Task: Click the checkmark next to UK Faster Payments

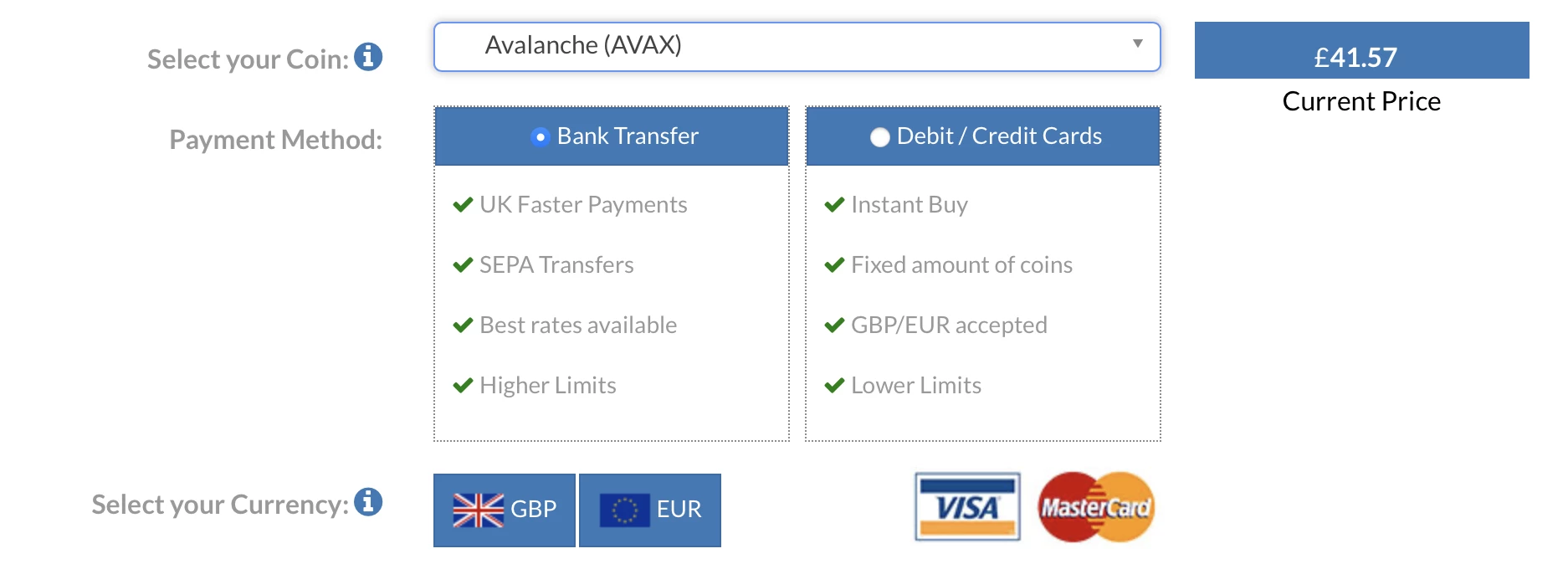Action: (x=463, y=205)
